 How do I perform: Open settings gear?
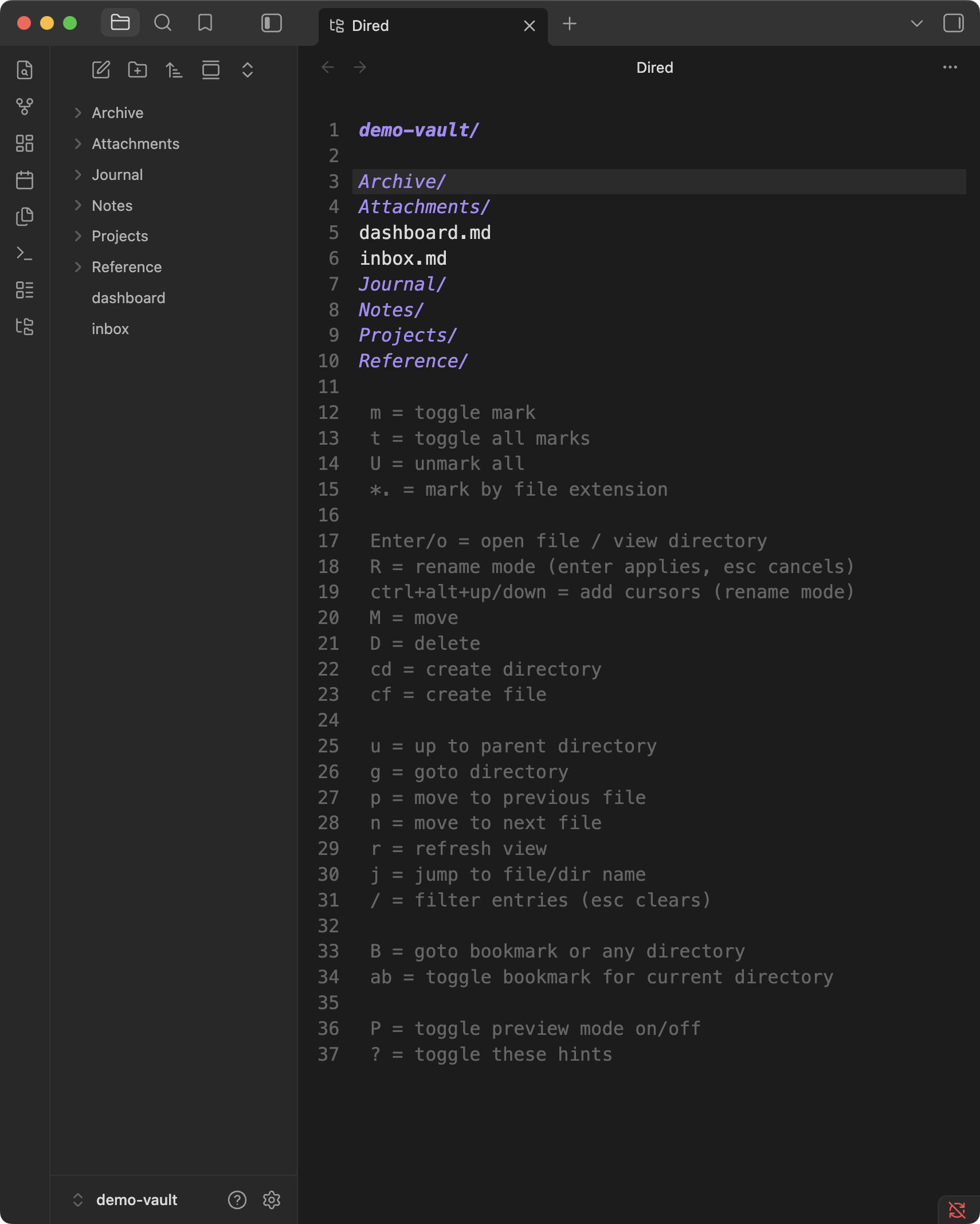(x=272, y=1200)
